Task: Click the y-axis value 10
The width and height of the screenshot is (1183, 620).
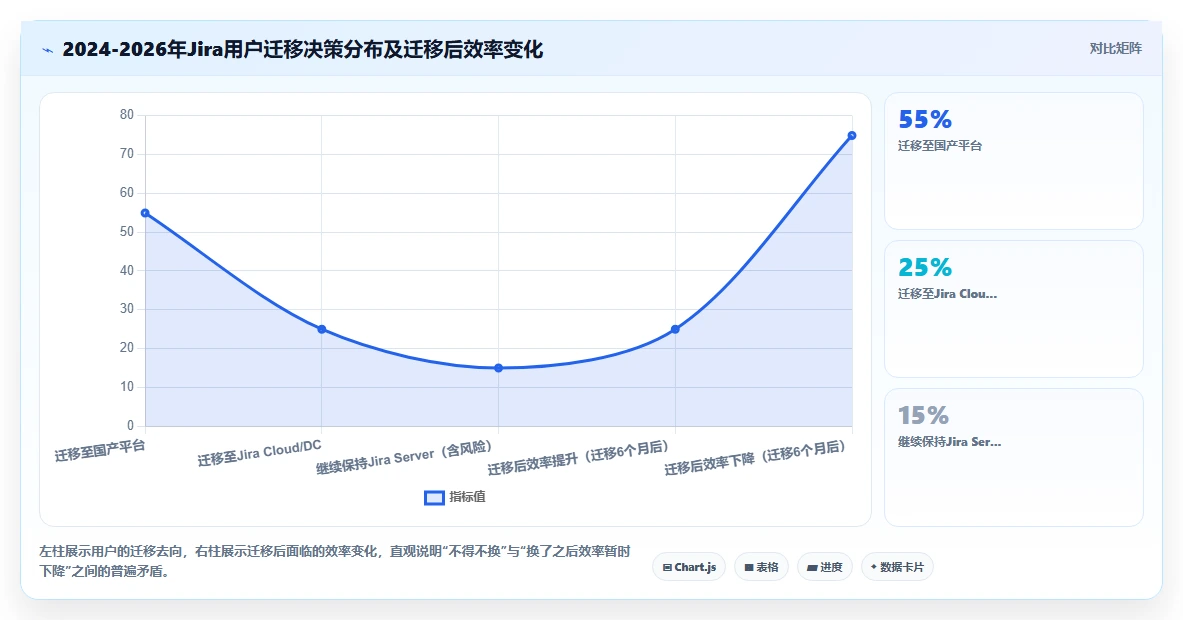Action: pos(127,387)
